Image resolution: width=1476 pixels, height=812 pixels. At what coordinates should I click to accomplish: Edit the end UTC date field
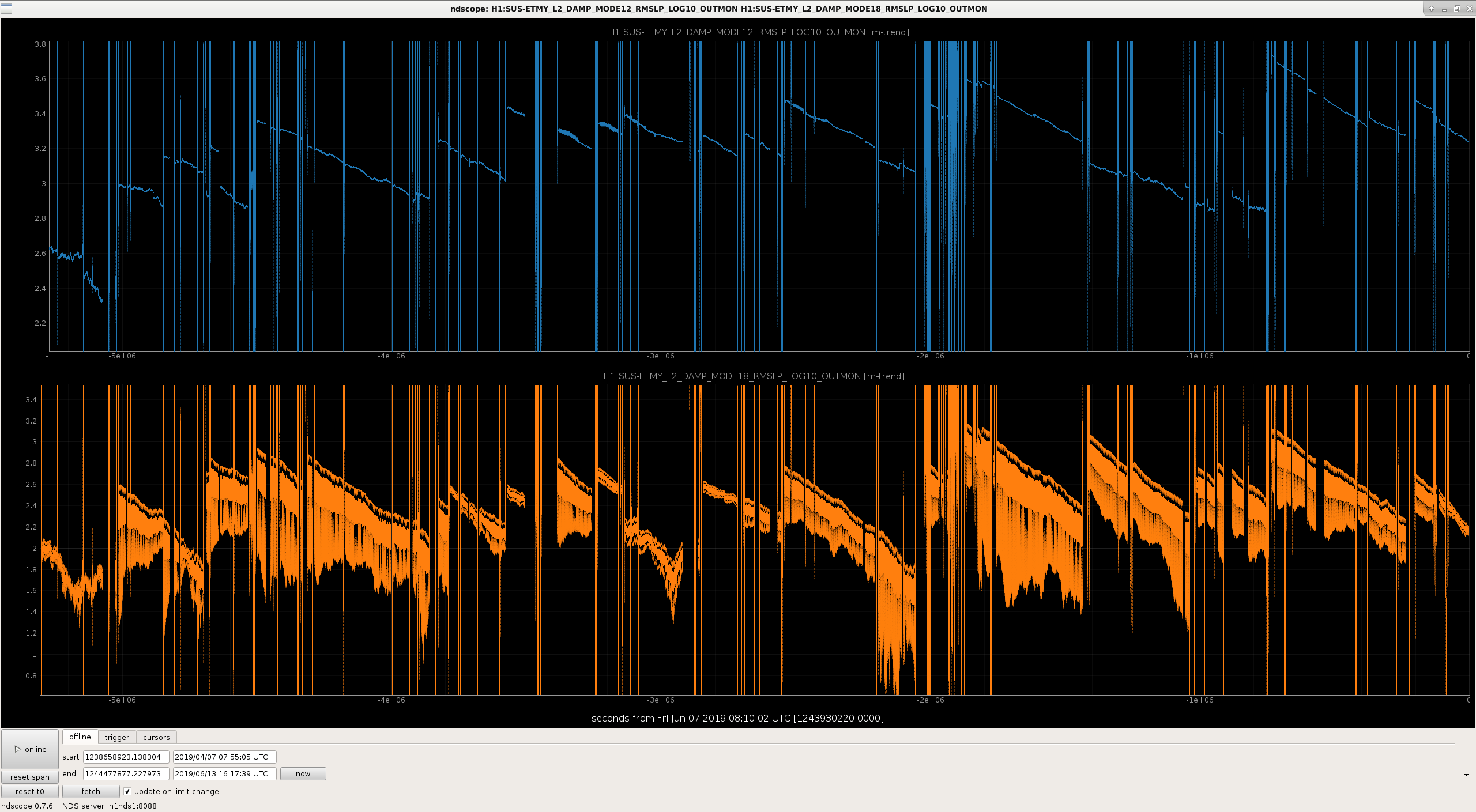tap(224, 773)
